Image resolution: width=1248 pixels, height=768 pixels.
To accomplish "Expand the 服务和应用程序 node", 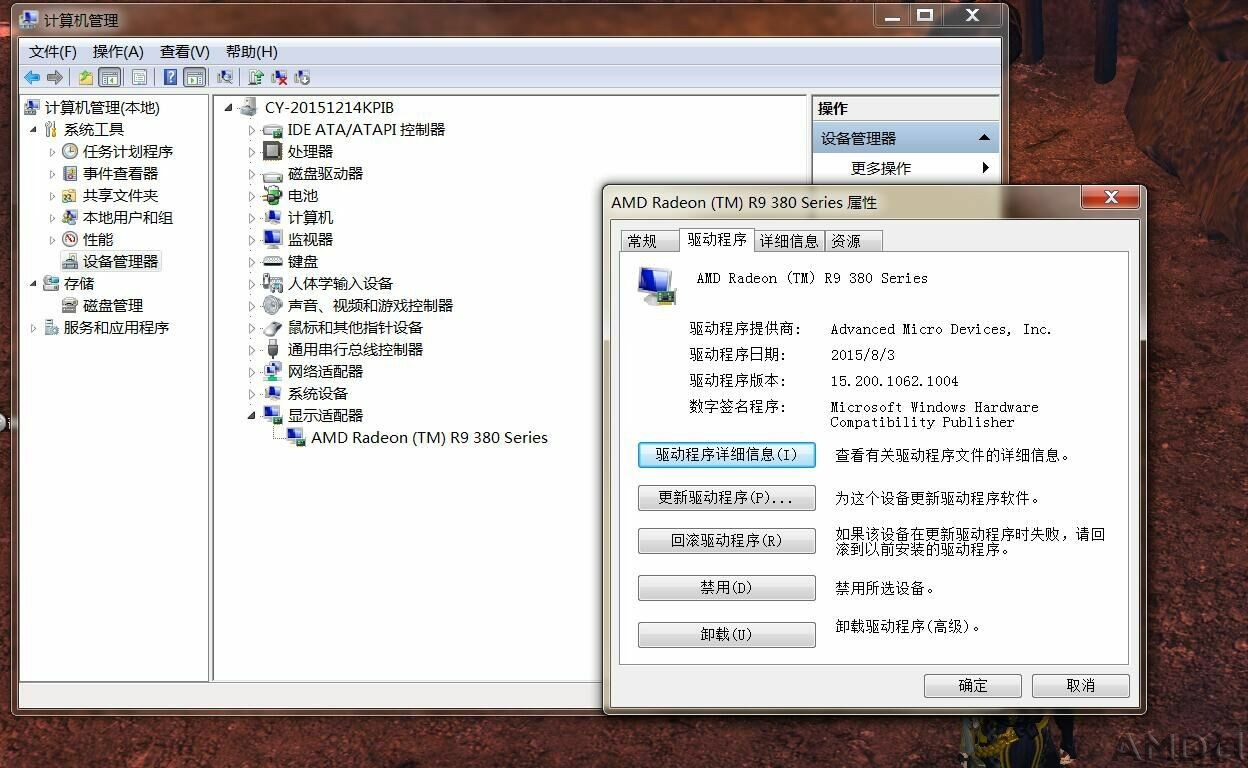I will [x=33, y=328].
